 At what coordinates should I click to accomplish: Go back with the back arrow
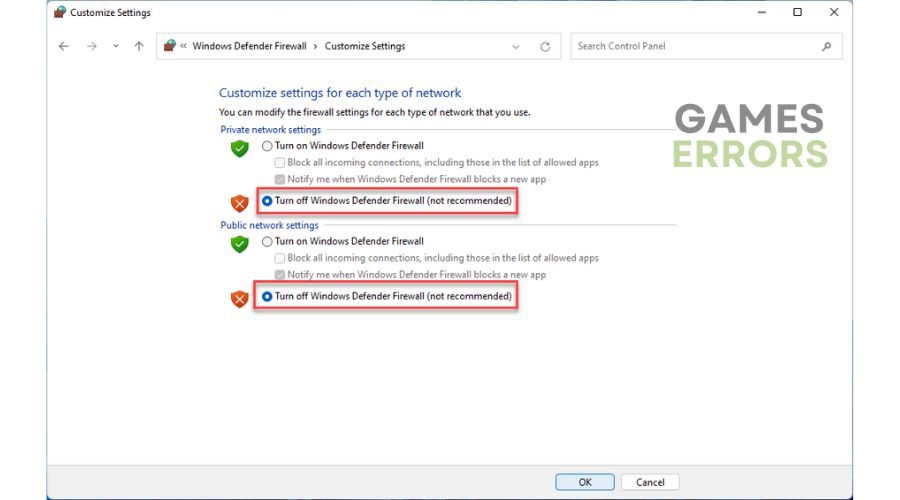pos(64,46)
